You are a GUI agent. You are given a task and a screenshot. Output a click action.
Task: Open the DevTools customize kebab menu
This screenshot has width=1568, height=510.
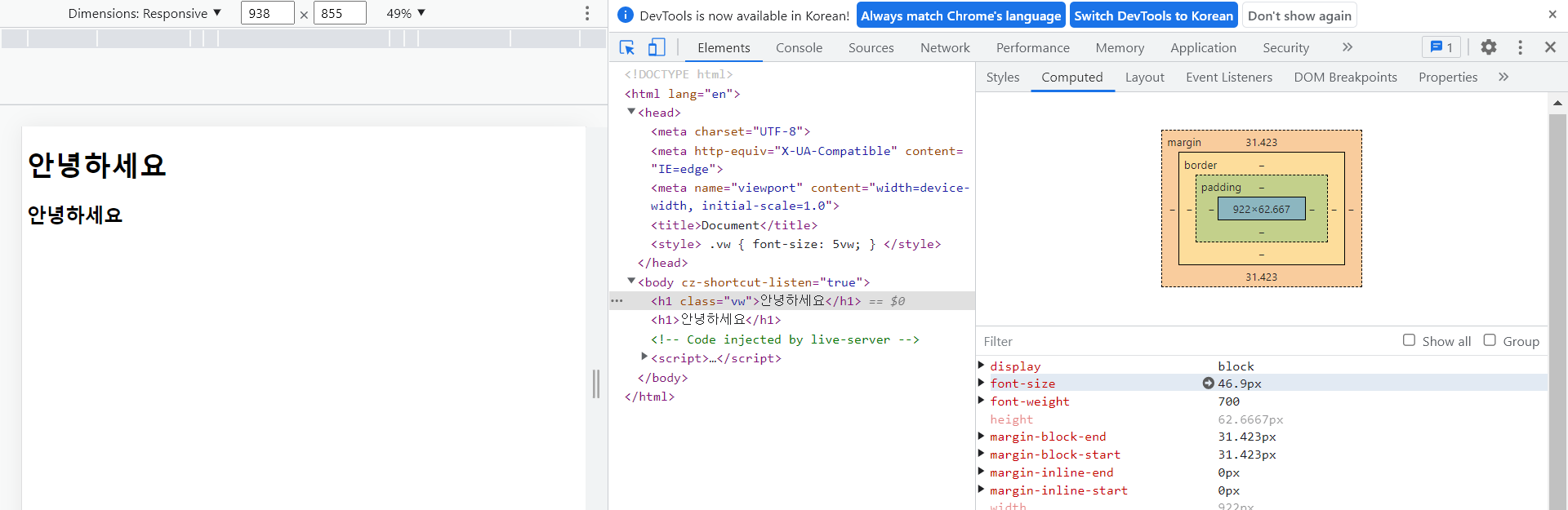click(x=1520, y=47)
